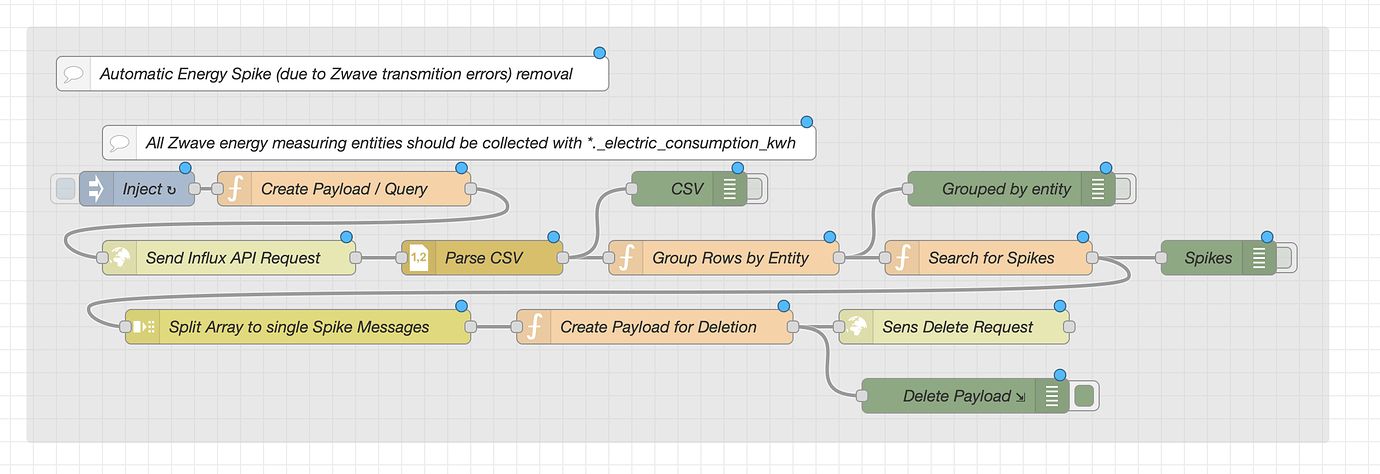Click the Search for Spikes function icon

(x=901, y=258)
